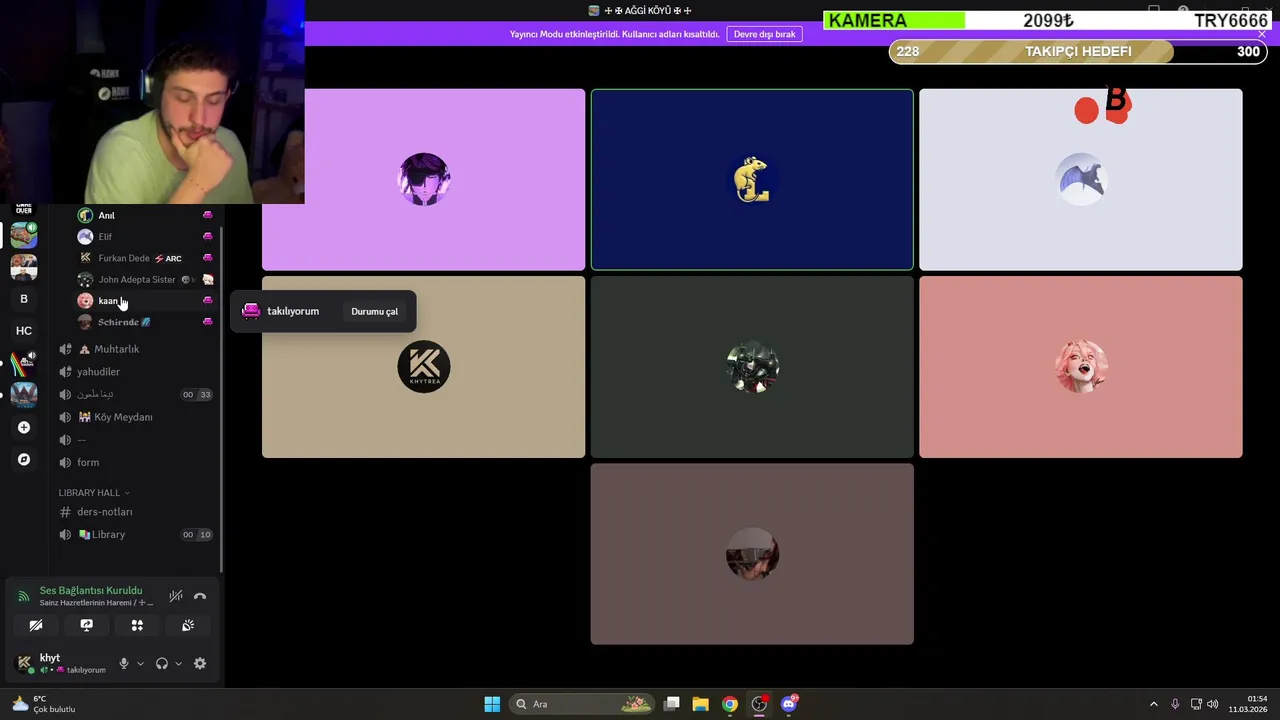Click Ses Bağlantısı Kuruldu status text
The image size is (1280, 720).
91,590
